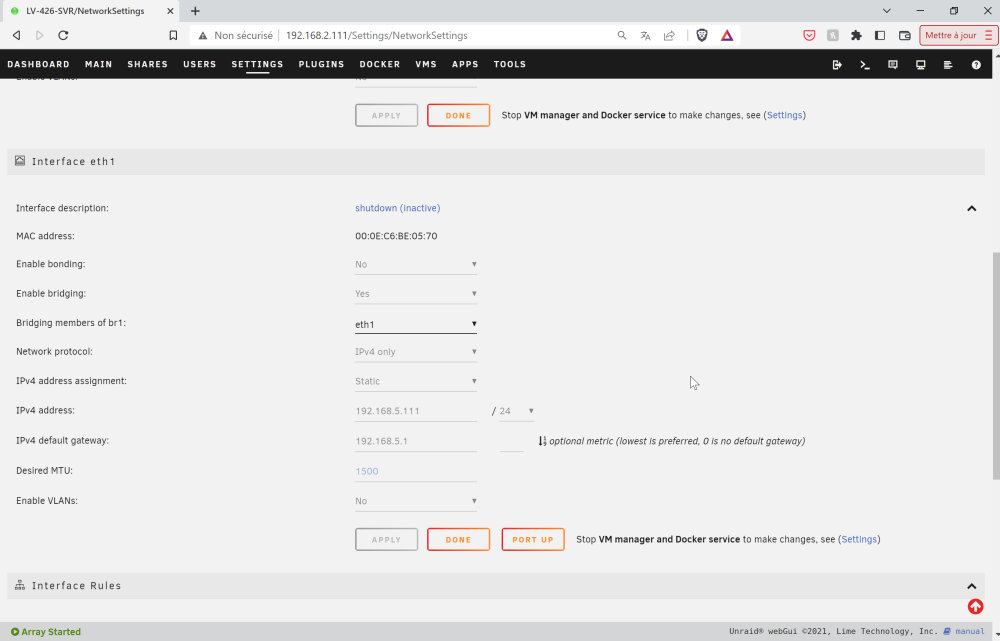
Task: Open a new browser tab with plus
Action: click(195, 11)
